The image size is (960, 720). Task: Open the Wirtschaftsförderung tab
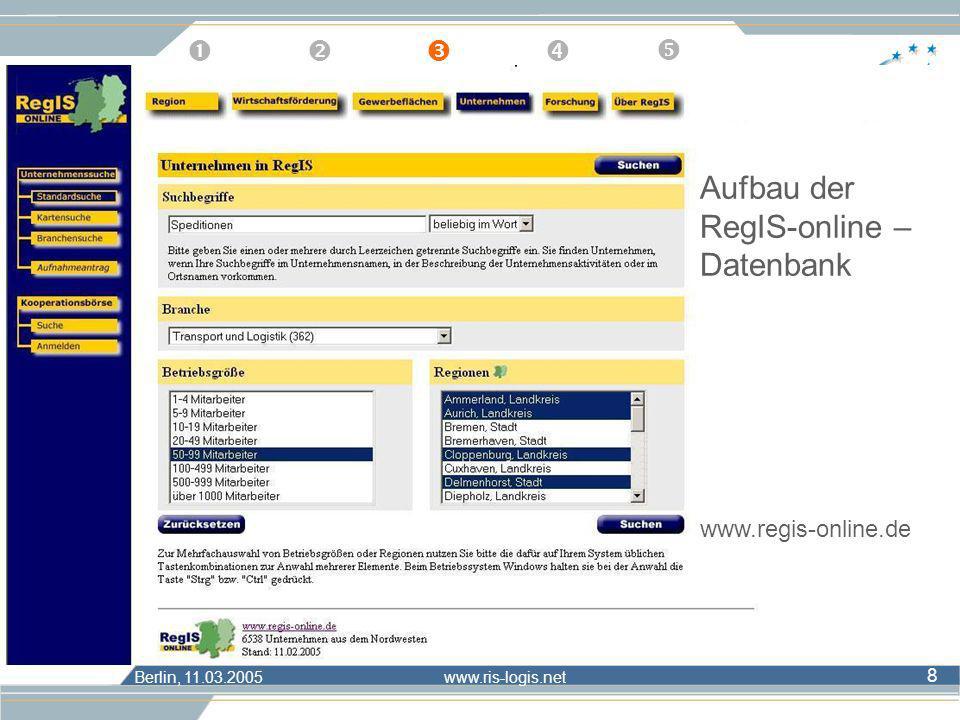click(285, 101)
